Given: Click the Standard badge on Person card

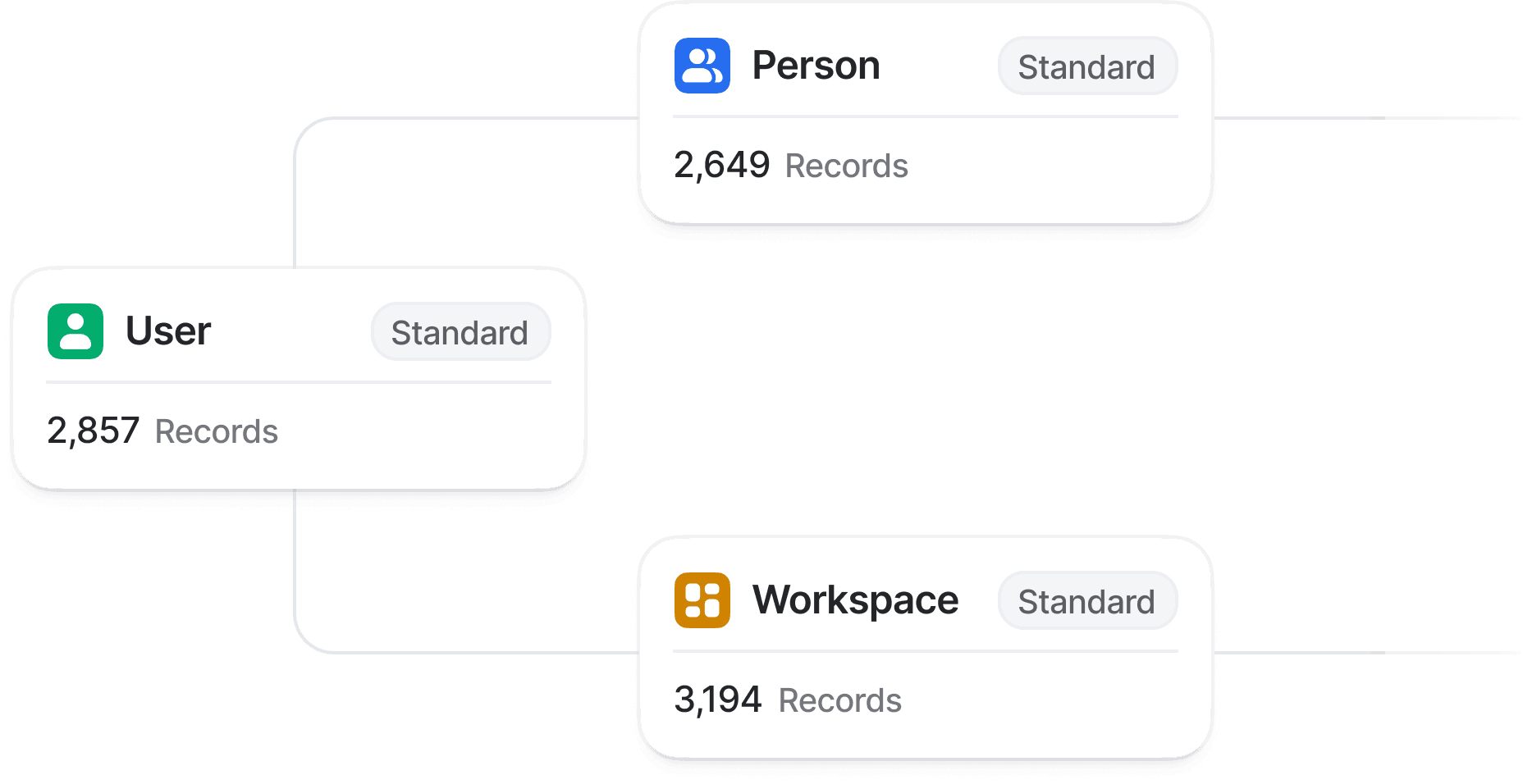Looking at the screenshot, I should (1086, 66).
